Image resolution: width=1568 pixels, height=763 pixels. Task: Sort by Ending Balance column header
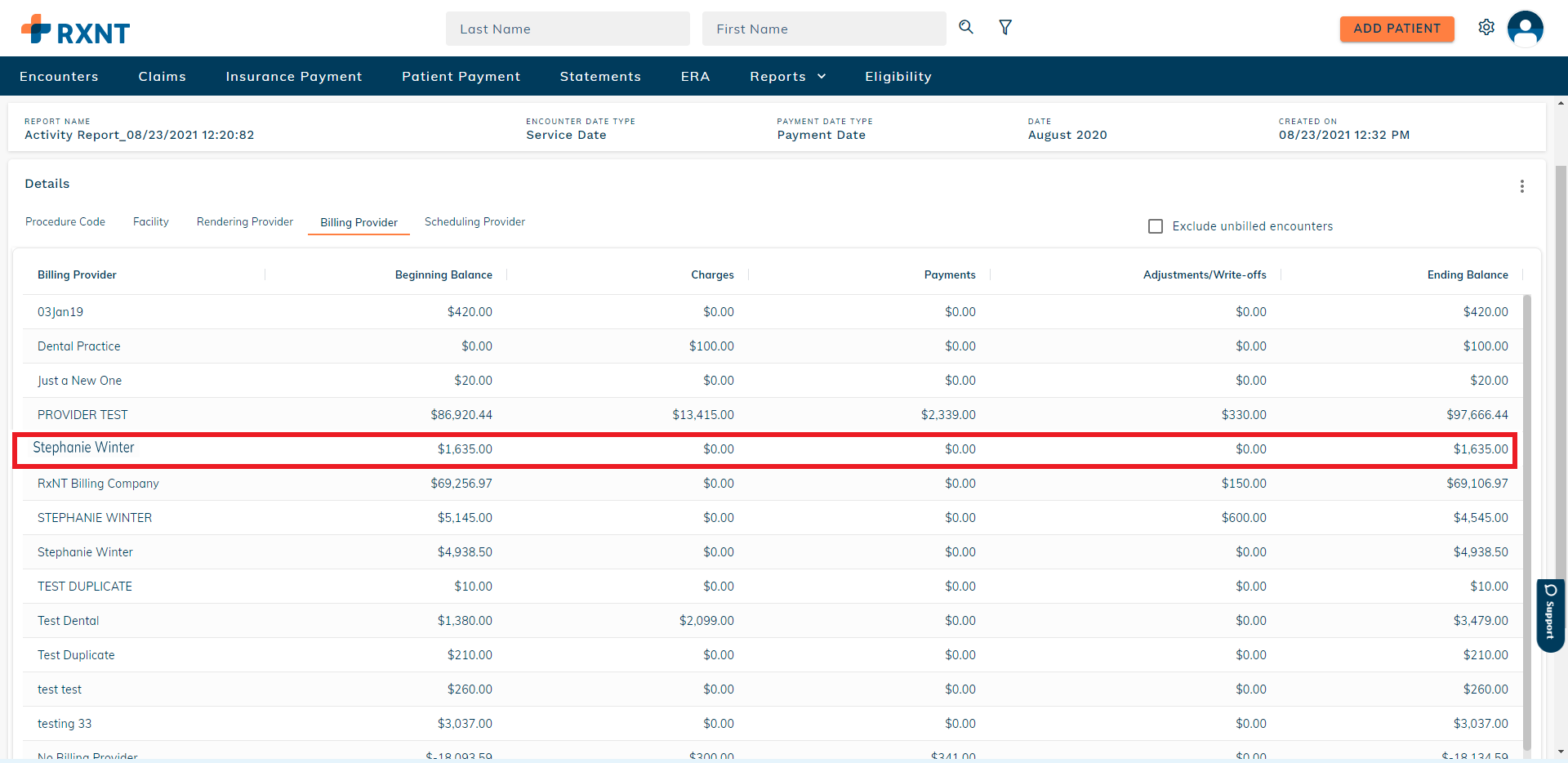(1468, 274)
